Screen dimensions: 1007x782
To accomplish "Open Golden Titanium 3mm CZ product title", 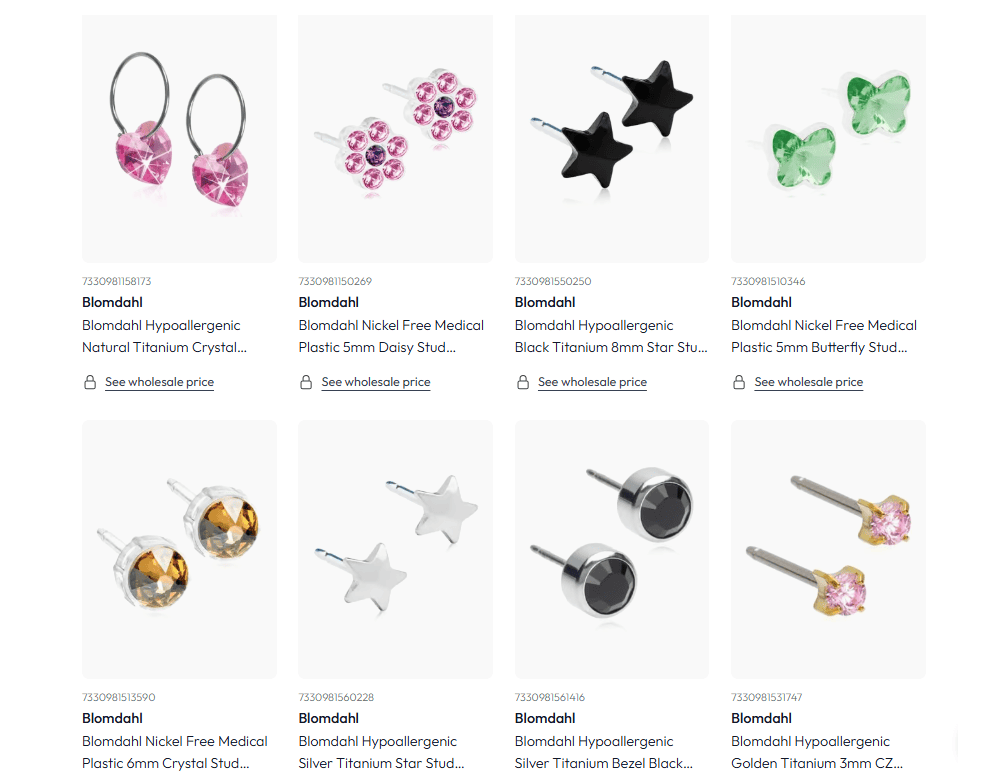I will coord(817,752).
